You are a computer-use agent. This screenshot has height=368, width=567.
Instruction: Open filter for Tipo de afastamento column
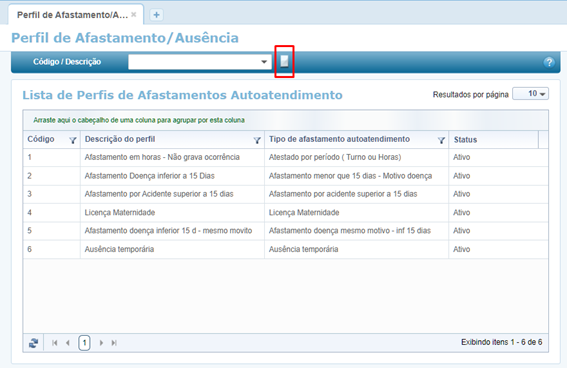pyautogui.click(x=441, y=140)
